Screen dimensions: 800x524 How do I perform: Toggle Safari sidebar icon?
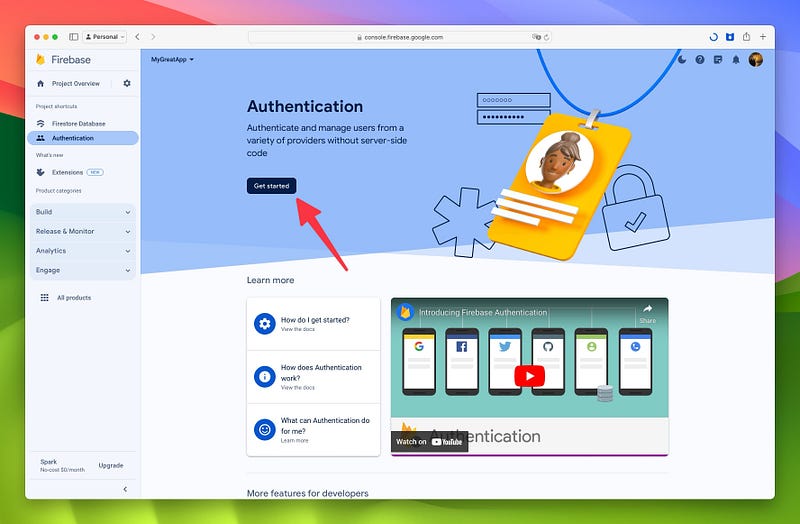click(x=73, y=37)
